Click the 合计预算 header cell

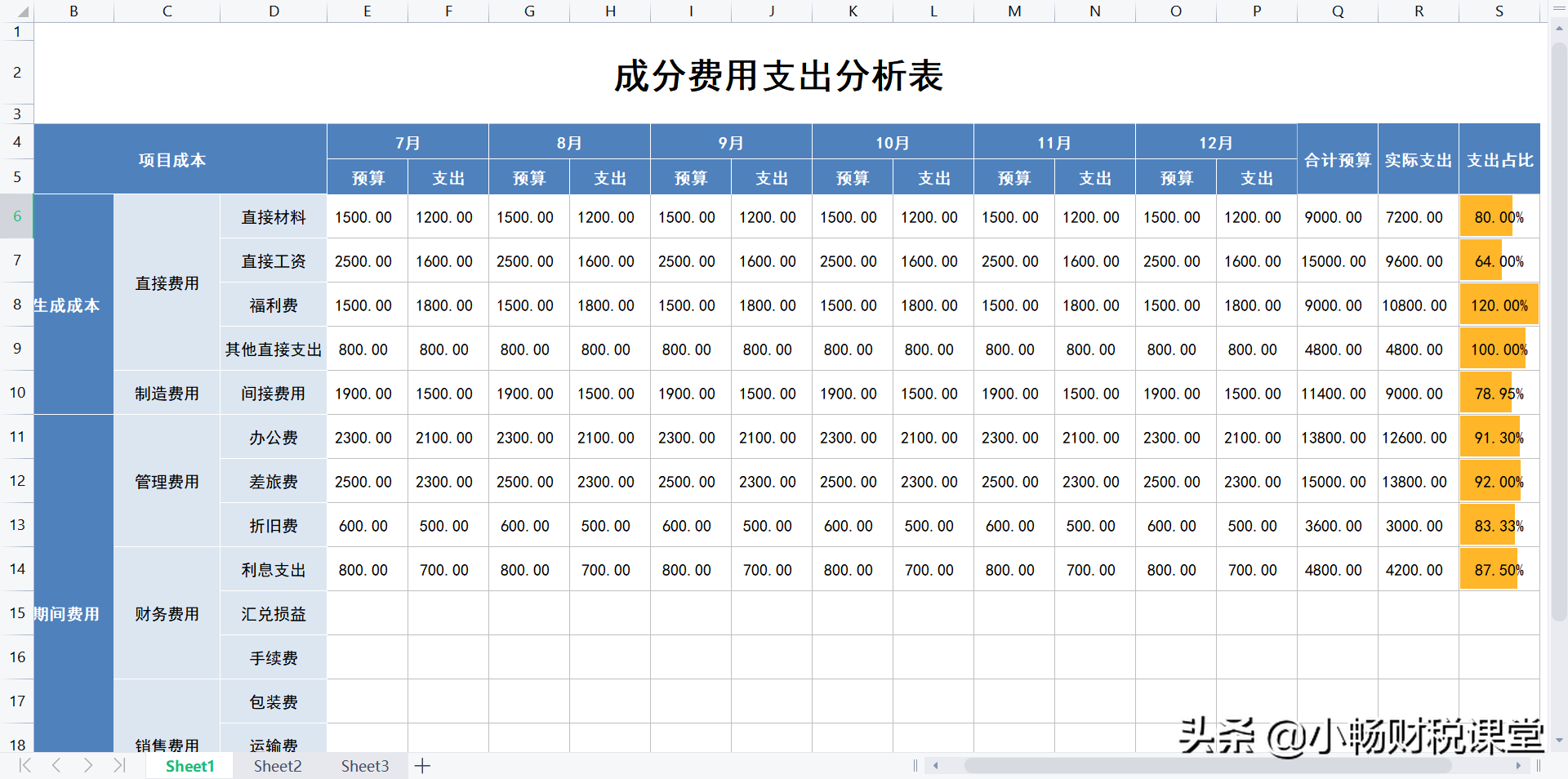pos(1337,160)
